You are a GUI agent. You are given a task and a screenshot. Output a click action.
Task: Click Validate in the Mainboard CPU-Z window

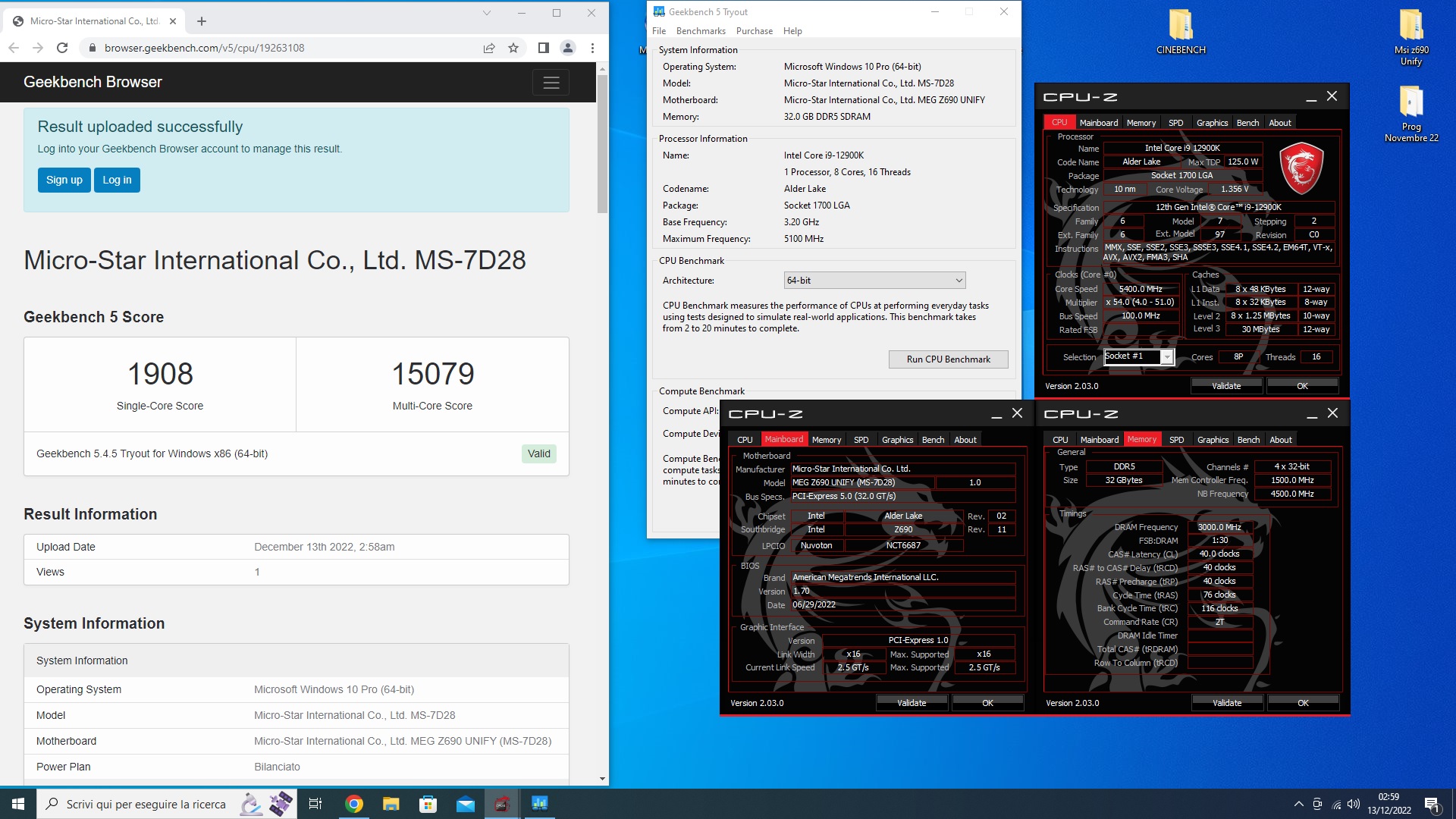pos(912,703)
